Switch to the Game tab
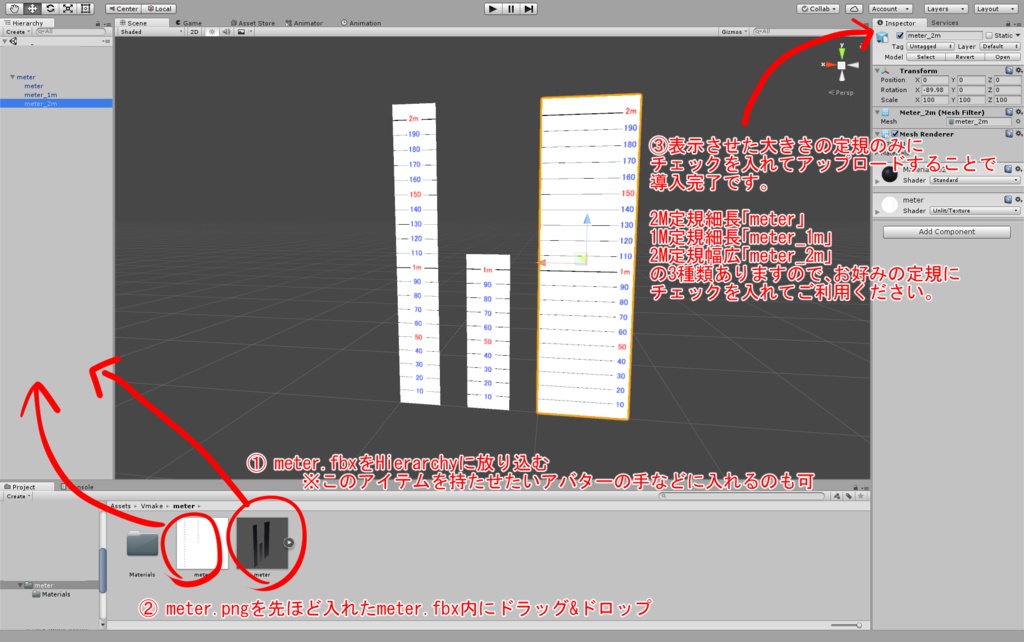Viewport: 1024px width, 642px height. pos(189,23)
